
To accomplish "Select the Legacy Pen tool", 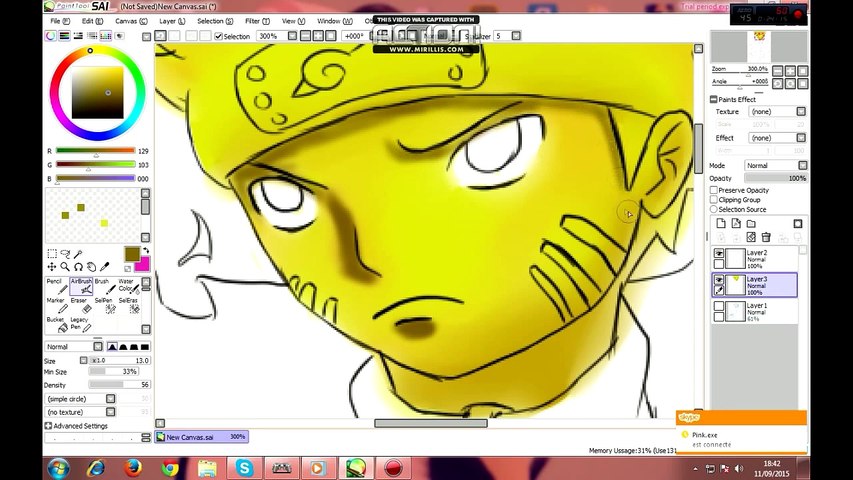I will pos(81,324).
